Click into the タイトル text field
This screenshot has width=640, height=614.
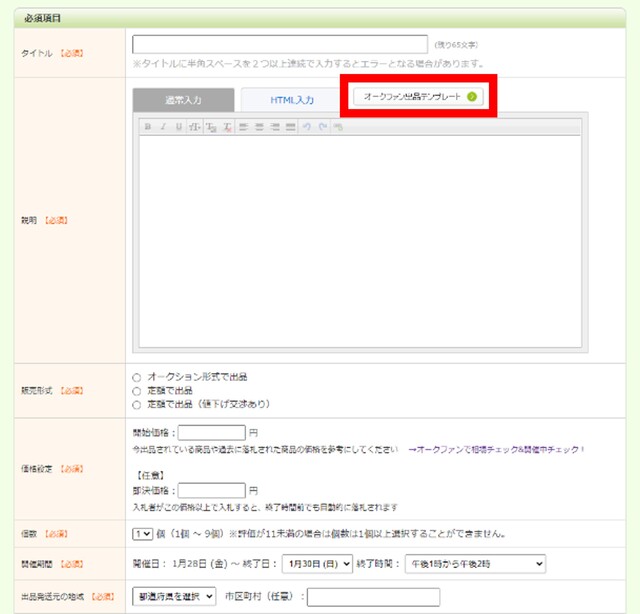click(280, 44)
